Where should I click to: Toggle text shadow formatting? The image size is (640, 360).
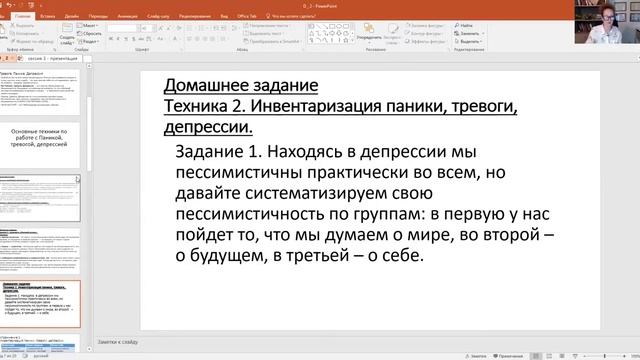tap(133, 39)
